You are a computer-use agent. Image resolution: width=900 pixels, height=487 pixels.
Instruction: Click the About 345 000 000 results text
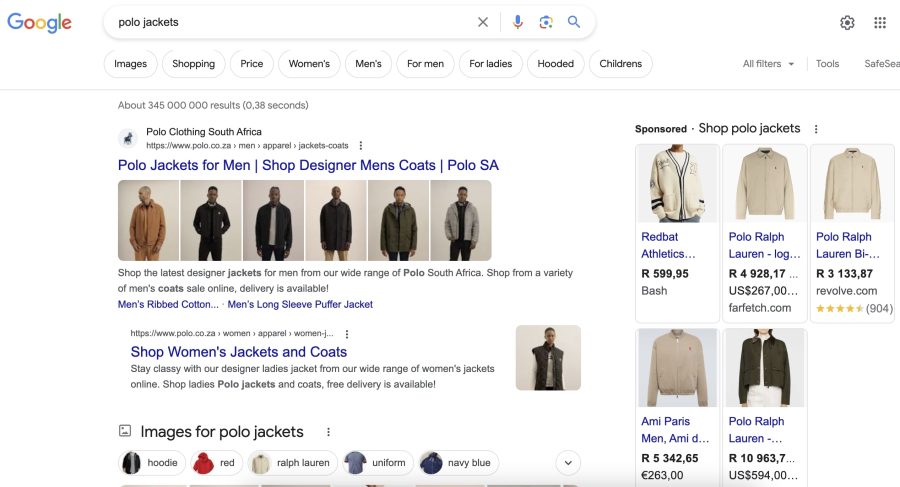pyautogui.click(x=213, y=105)
